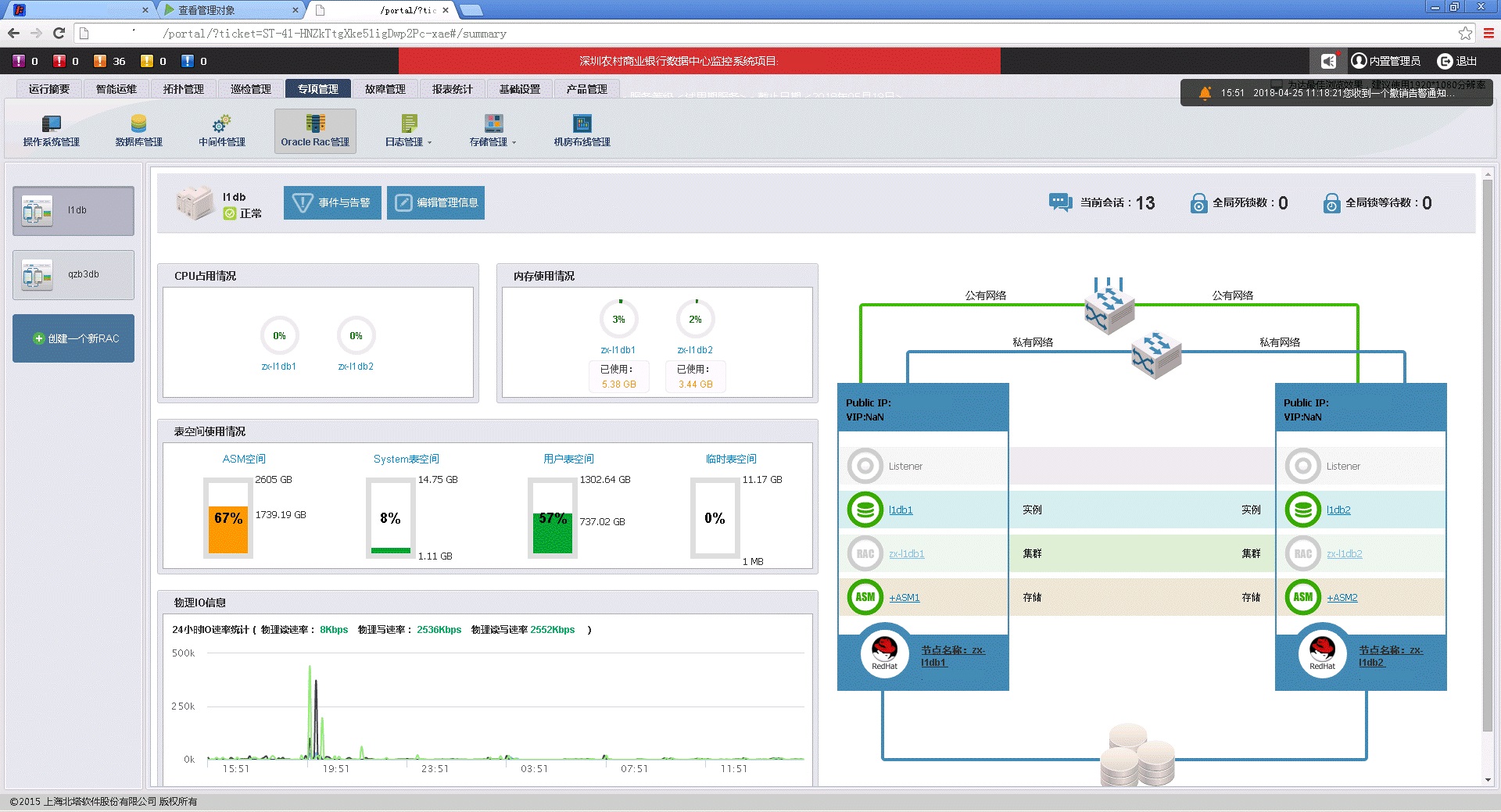1501x812 pixels.
Task: Open the 机房布线管理 icon
Action: [x=582, y=123]
